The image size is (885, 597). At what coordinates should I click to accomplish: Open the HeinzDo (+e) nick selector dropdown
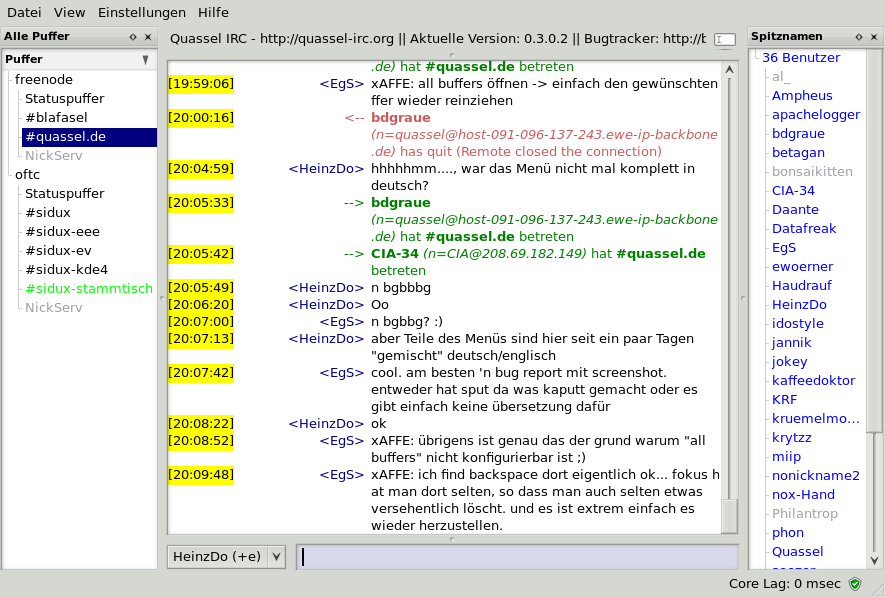pos(226,557)
